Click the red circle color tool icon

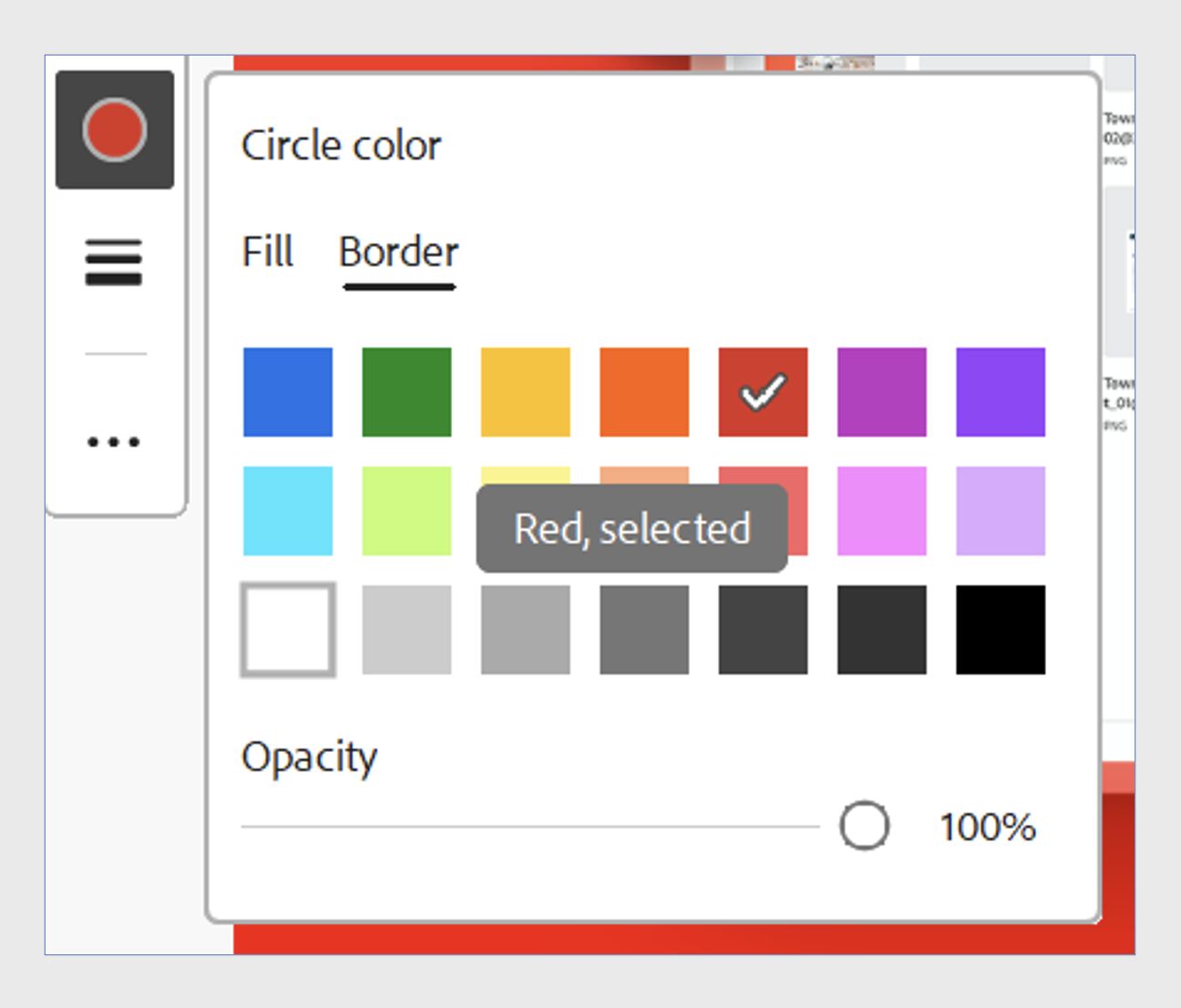point(115,130)
